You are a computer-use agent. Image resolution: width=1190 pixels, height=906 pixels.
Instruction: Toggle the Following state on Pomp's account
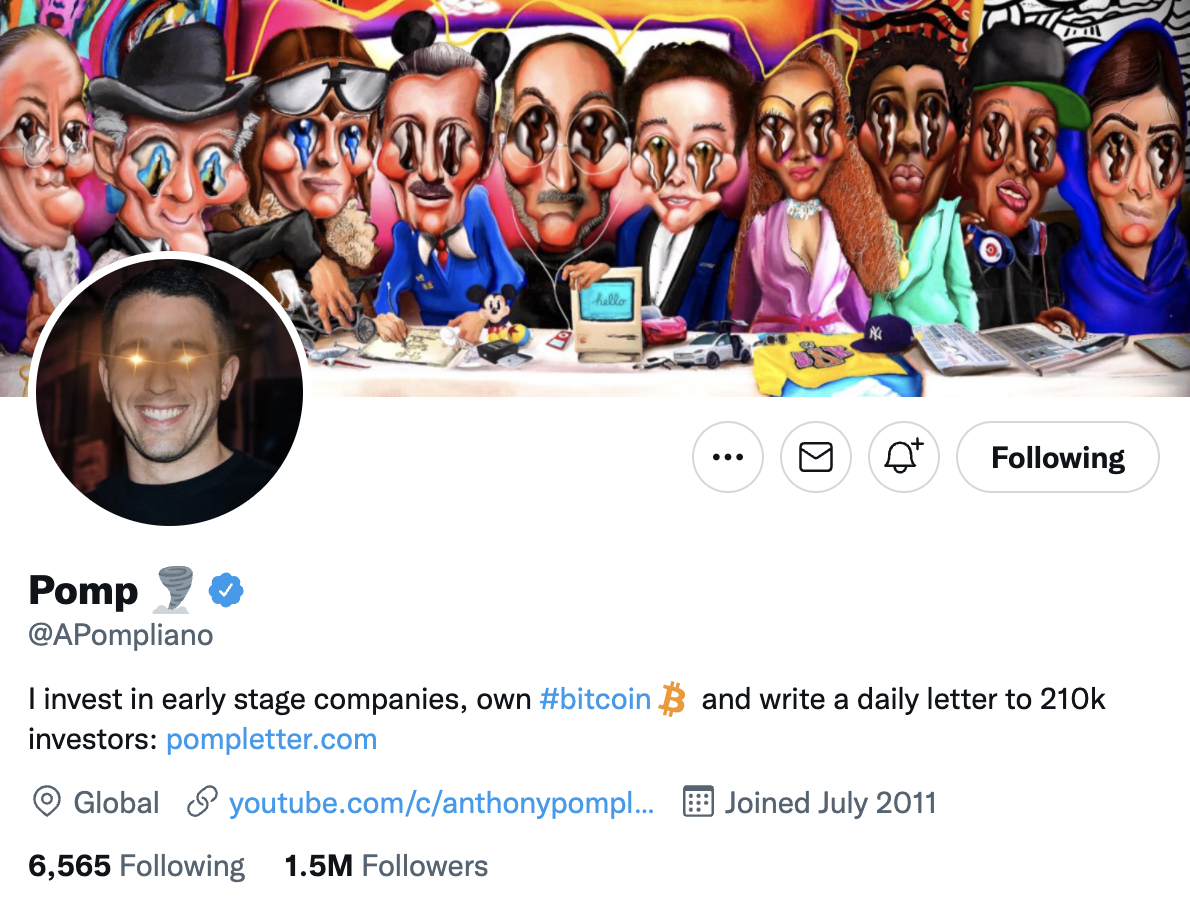1057,457
